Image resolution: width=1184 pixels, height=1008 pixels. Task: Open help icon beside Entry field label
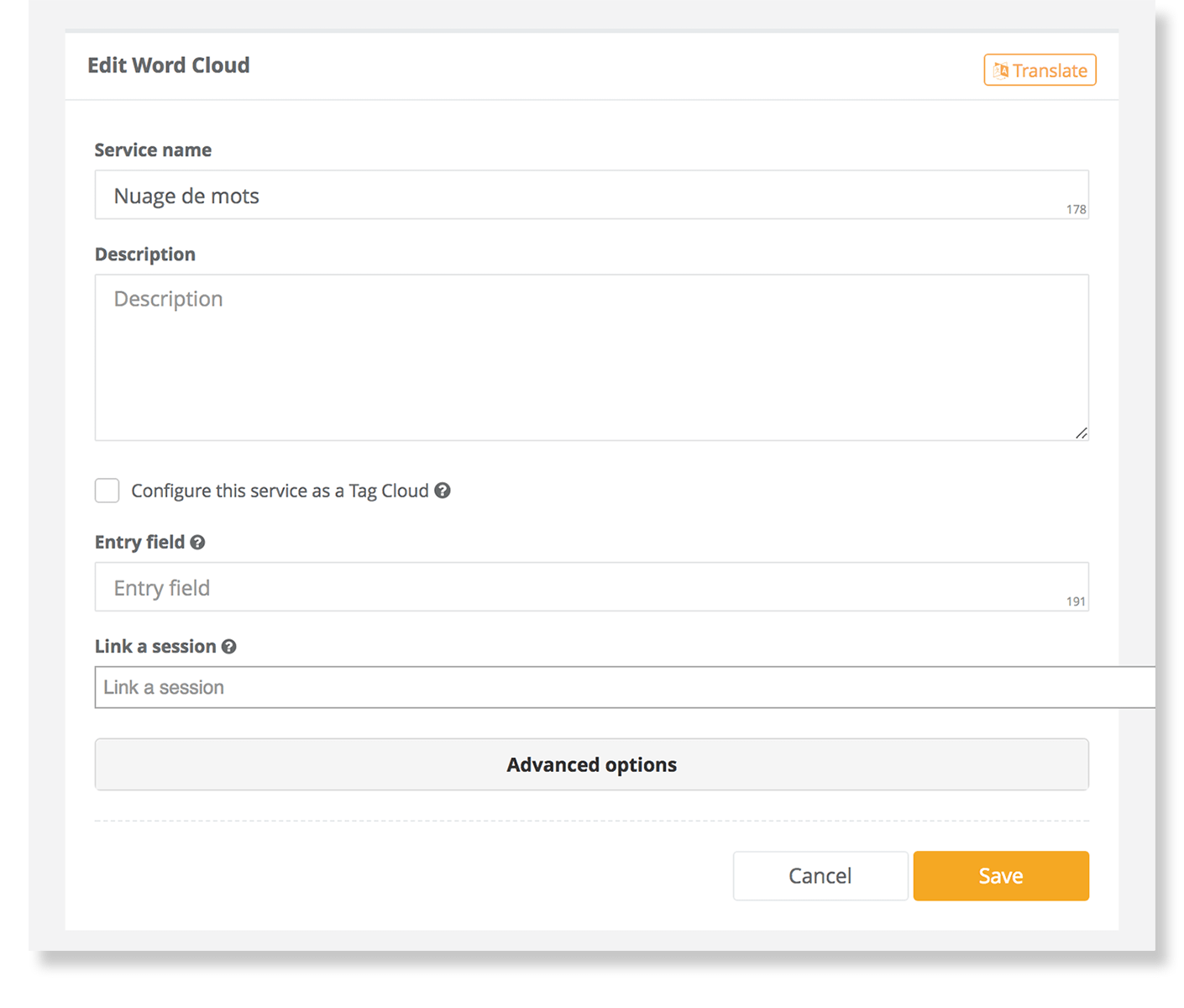coord(197,543)
